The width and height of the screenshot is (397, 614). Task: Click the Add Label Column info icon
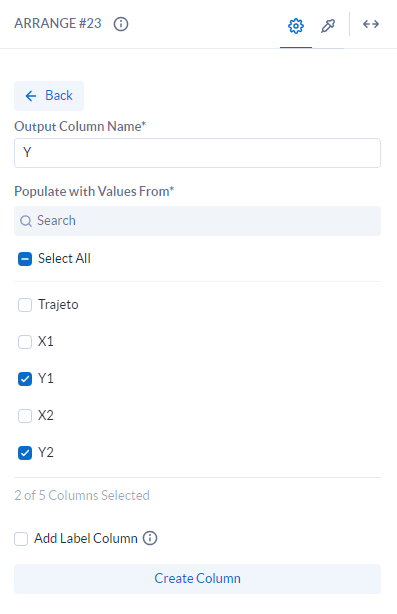pyautogui.click(x=150, y=538)
